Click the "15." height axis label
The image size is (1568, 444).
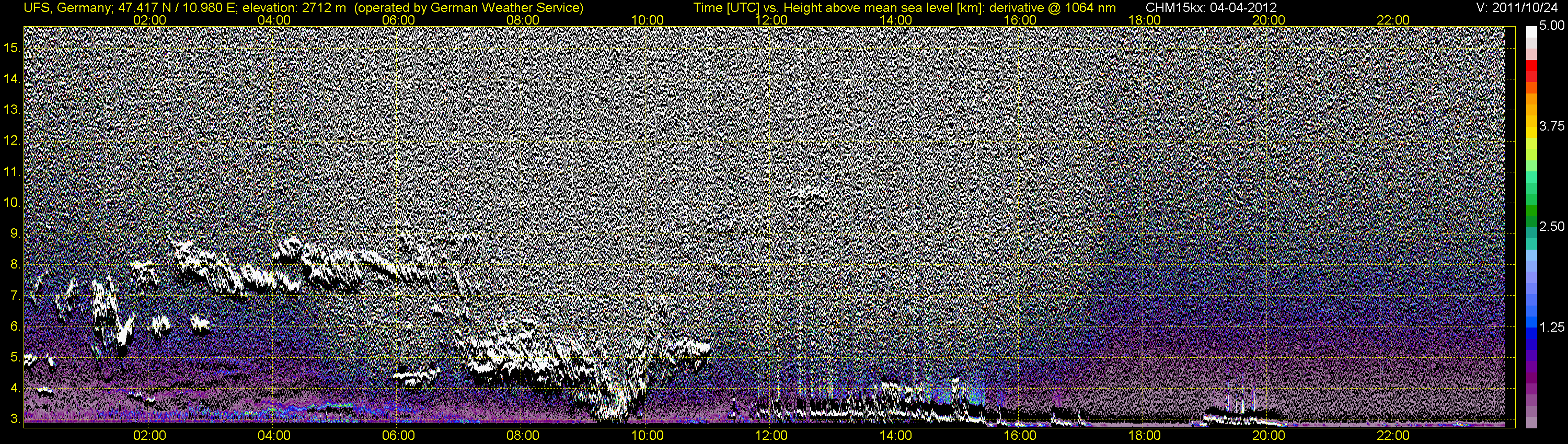click(x=13, y=48)
